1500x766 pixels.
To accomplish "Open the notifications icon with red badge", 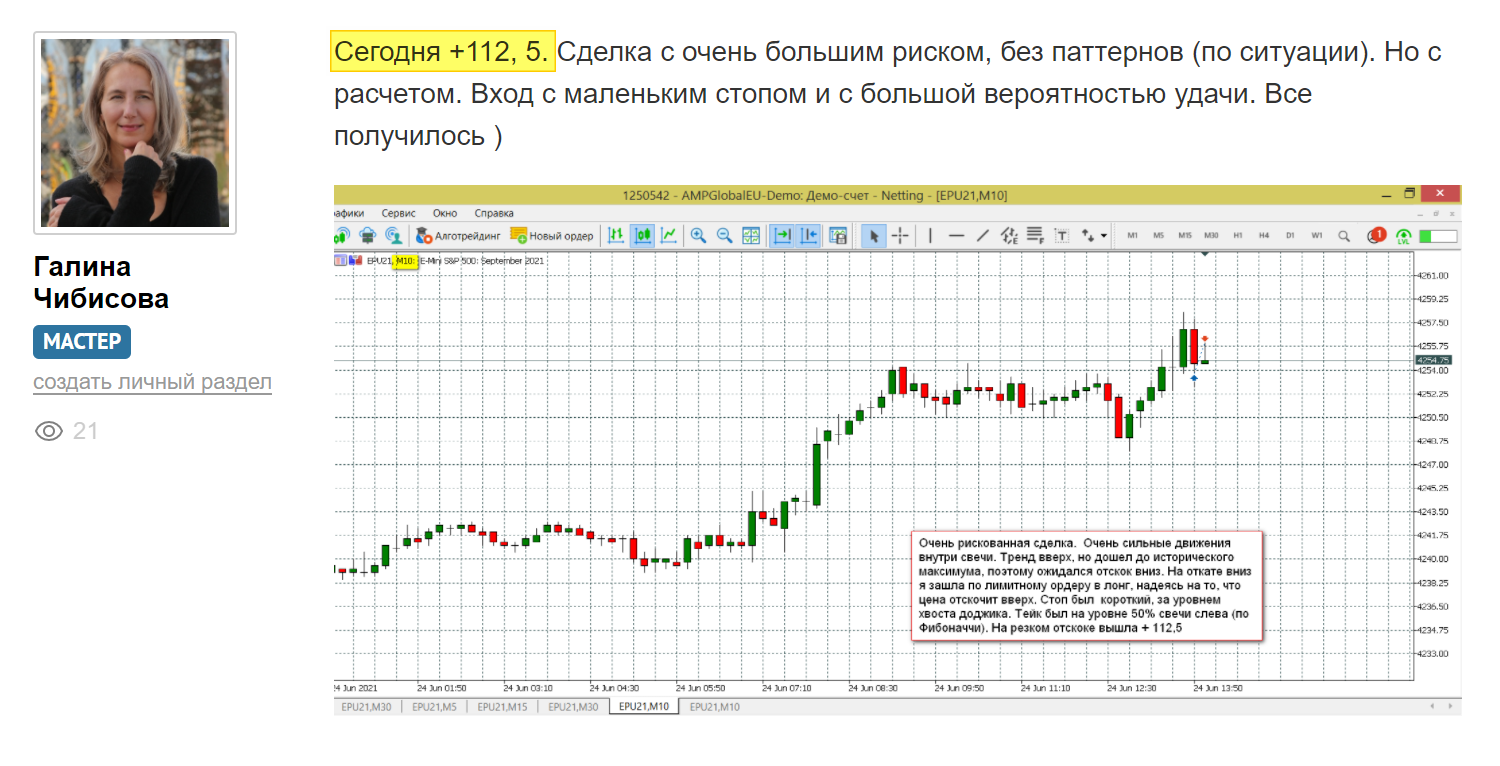I will (x=1375, y=236).
